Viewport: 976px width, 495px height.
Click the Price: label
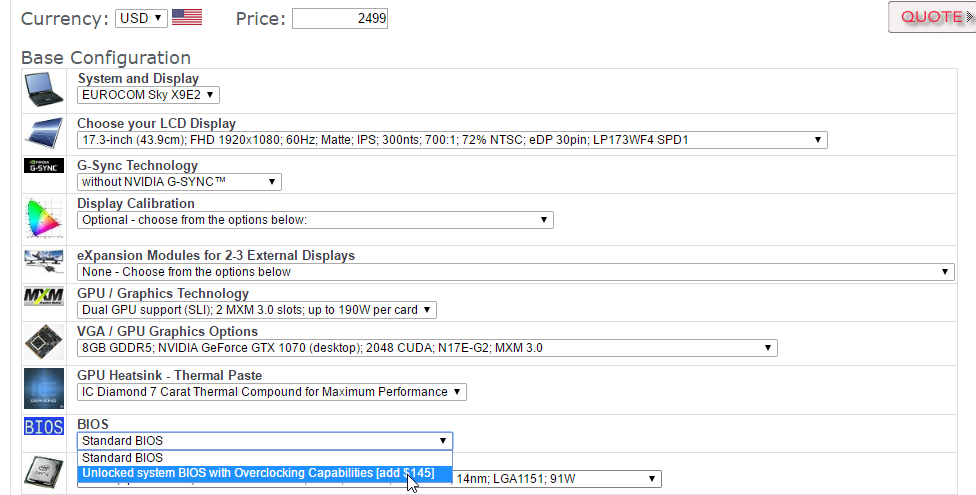(x=260, y=19)
